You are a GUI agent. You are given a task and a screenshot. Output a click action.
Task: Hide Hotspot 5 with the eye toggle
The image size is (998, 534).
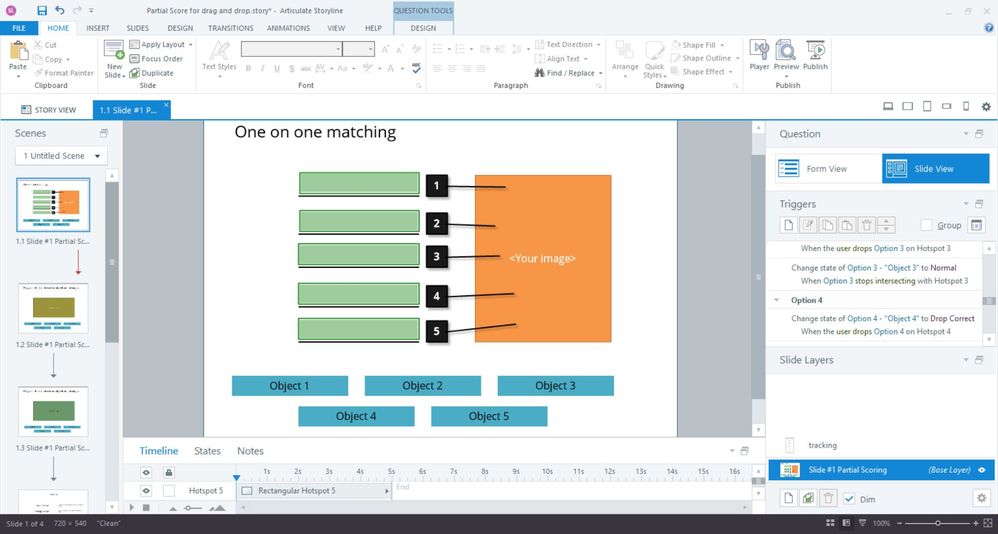tap(146, 491)
